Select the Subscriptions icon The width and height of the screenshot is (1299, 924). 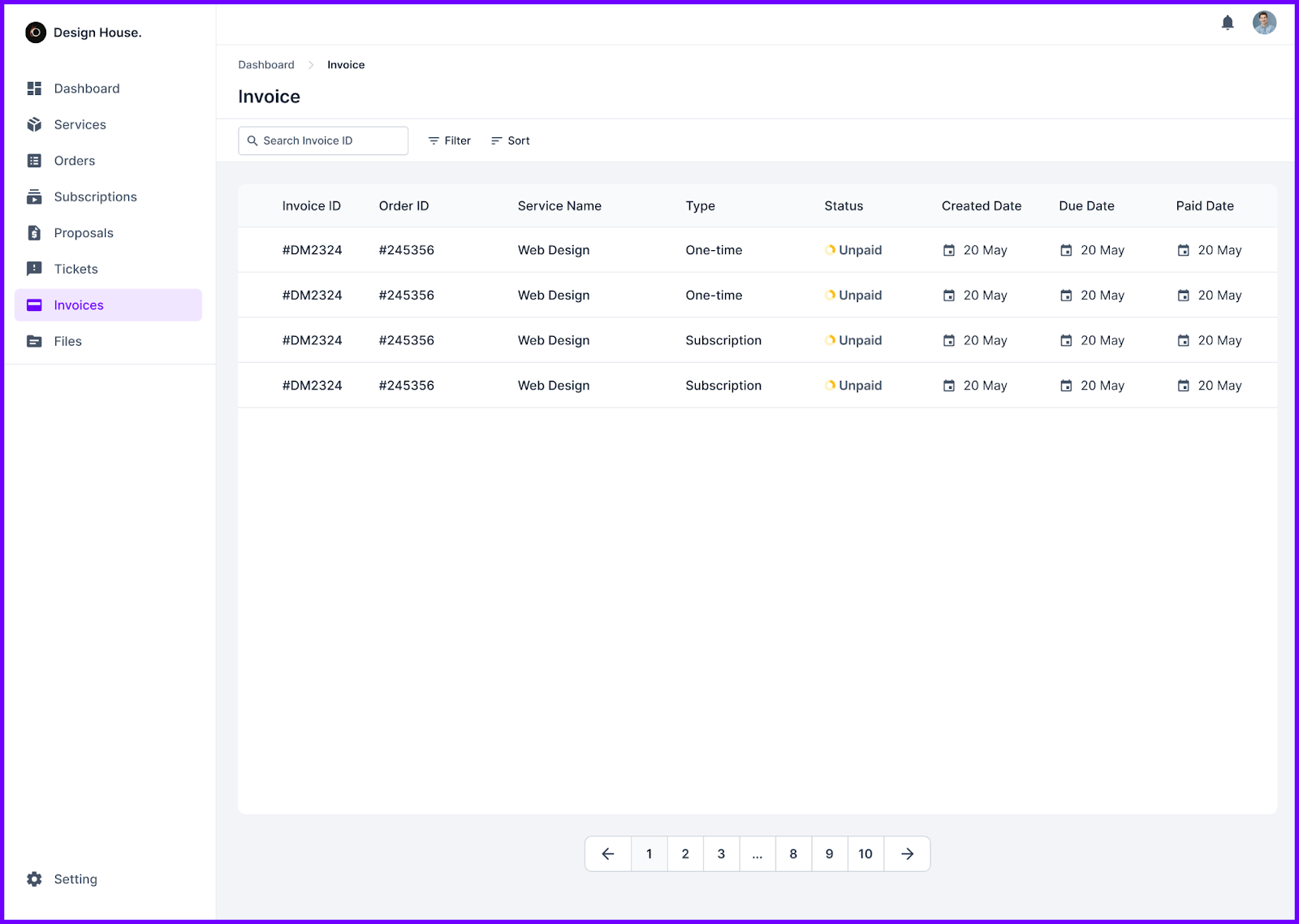coord(34,196)
